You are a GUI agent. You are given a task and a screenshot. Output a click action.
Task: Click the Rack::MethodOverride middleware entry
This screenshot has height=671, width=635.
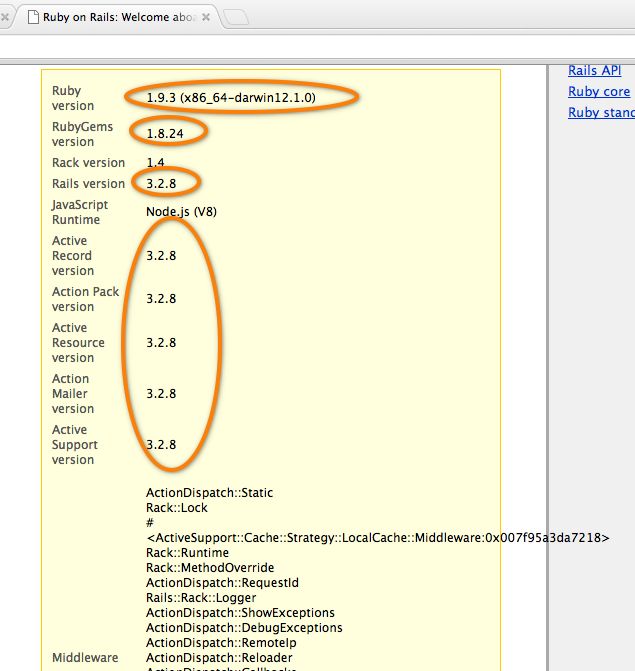210,567
